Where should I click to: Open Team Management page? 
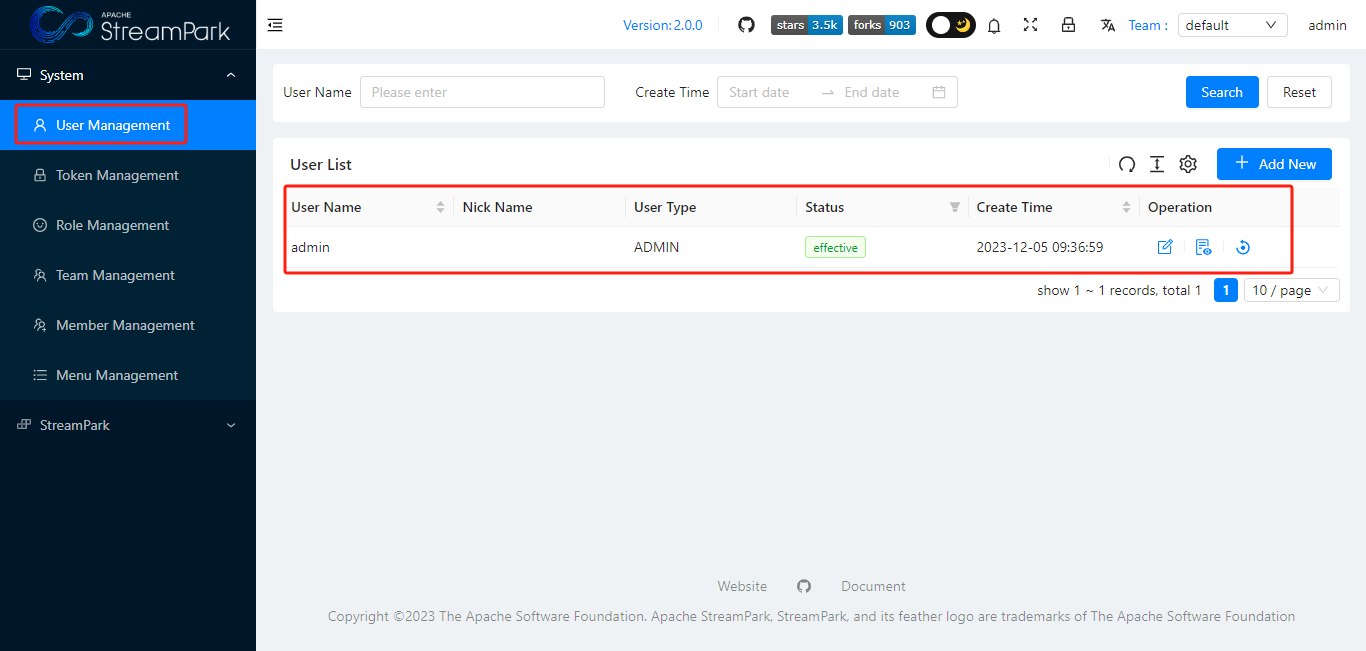coord(128,275)
